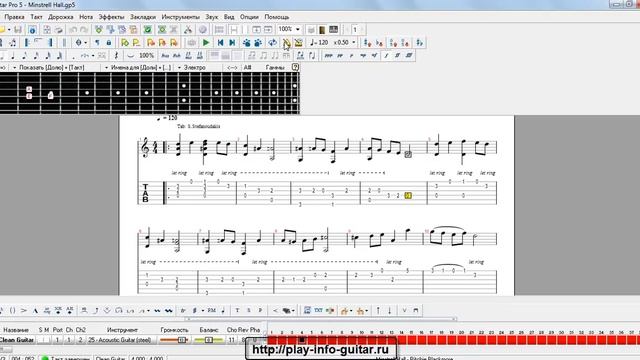The image size is (640, 360).
Task: Click 25 - Acoustic Guitar (steel) instrument field
Action: 120,340
